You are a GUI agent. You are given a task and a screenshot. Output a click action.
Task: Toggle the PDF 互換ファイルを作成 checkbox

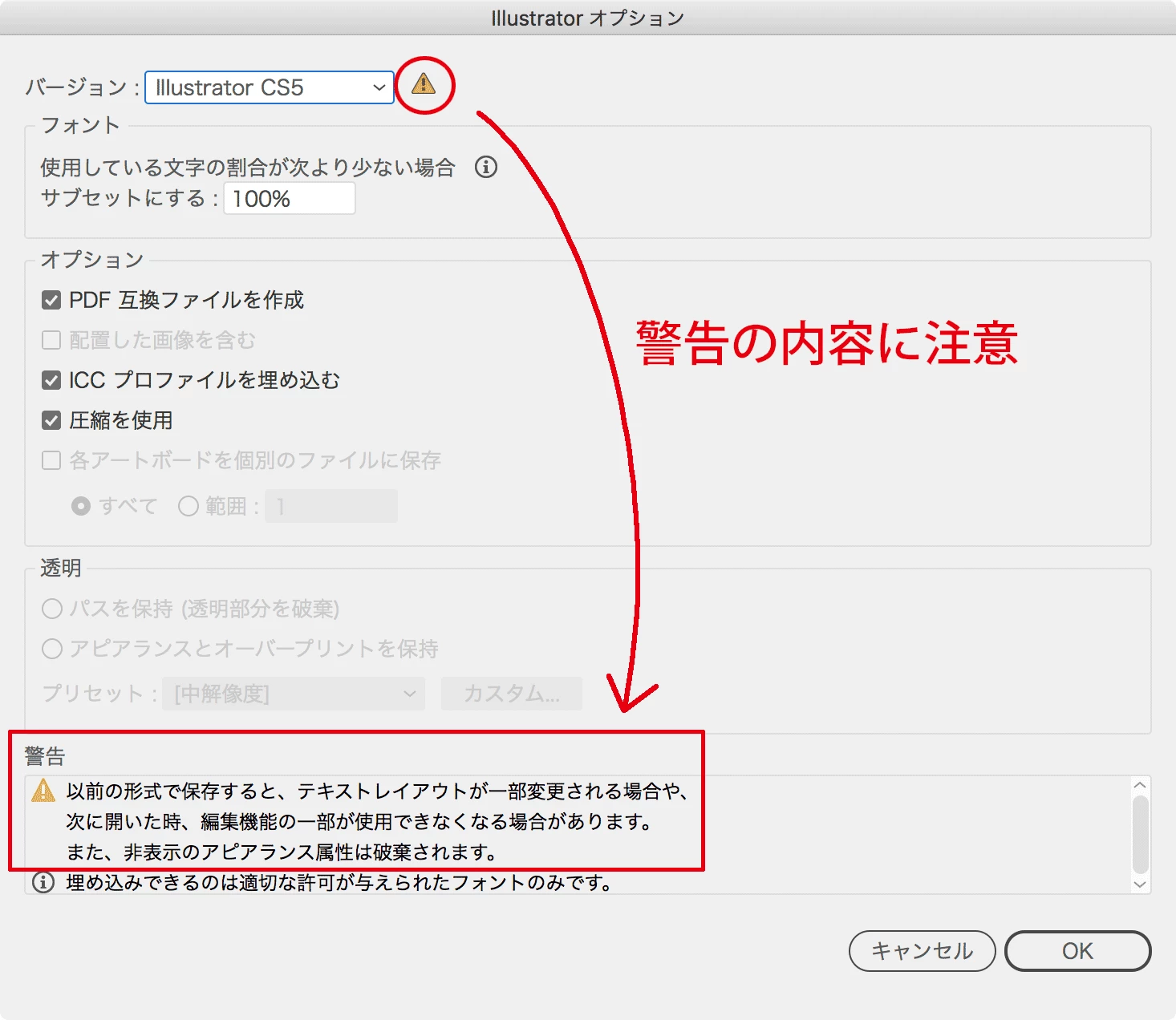pos(51,300)
